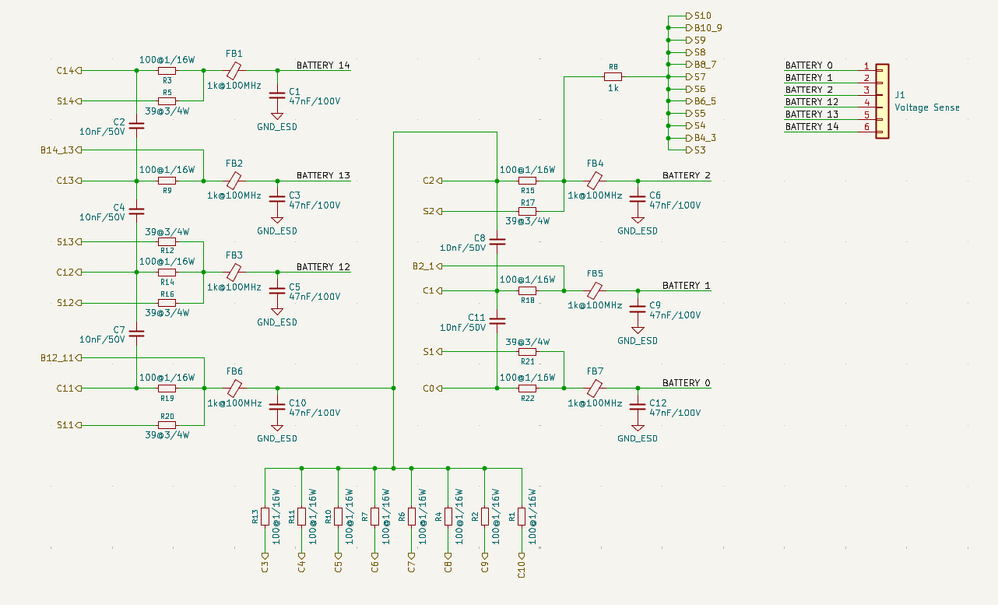The height and width of the screenshot is (605, 998).
Task: Click ferrite bead FB2 symbol
Action: 234,181
